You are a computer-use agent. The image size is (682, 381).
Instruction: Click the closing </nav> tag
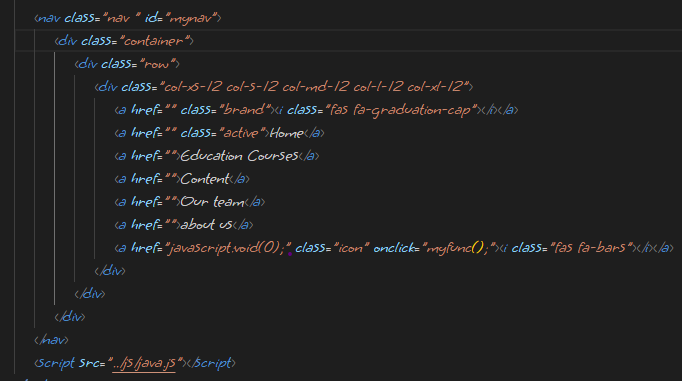click(51, 340)
